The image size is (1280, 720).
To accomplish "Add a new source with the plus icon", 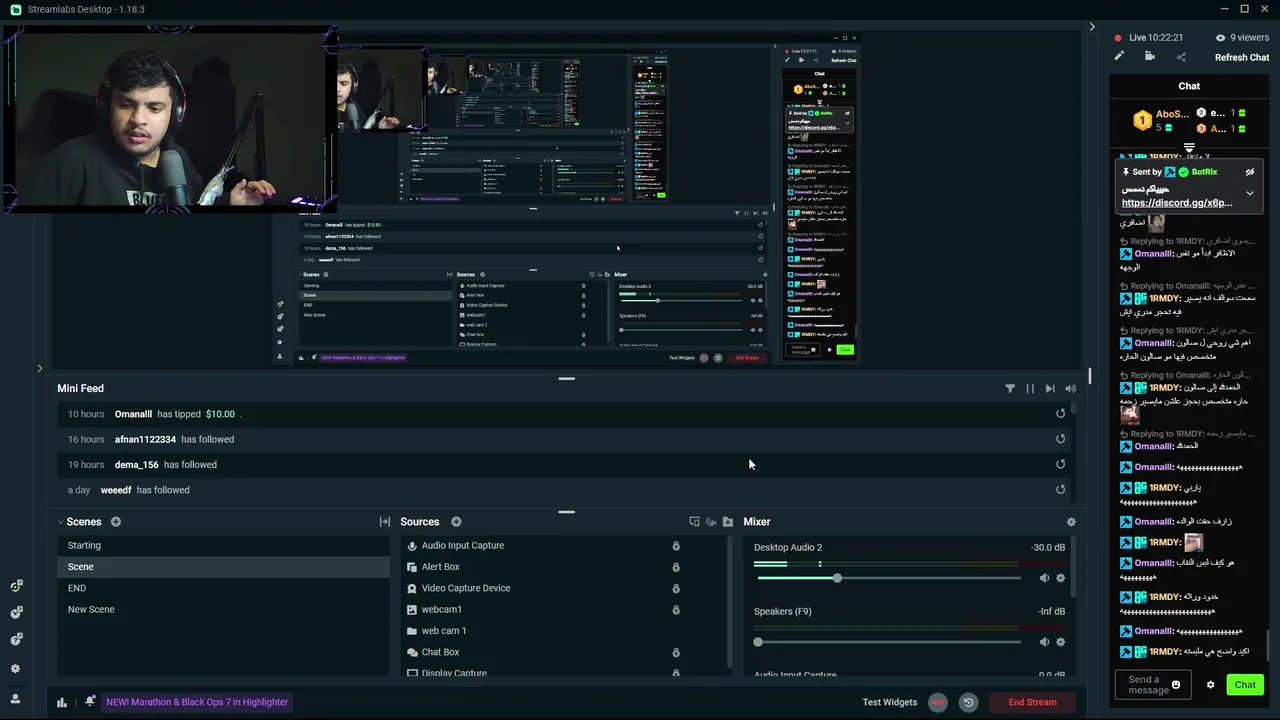I will coord(456,522).
